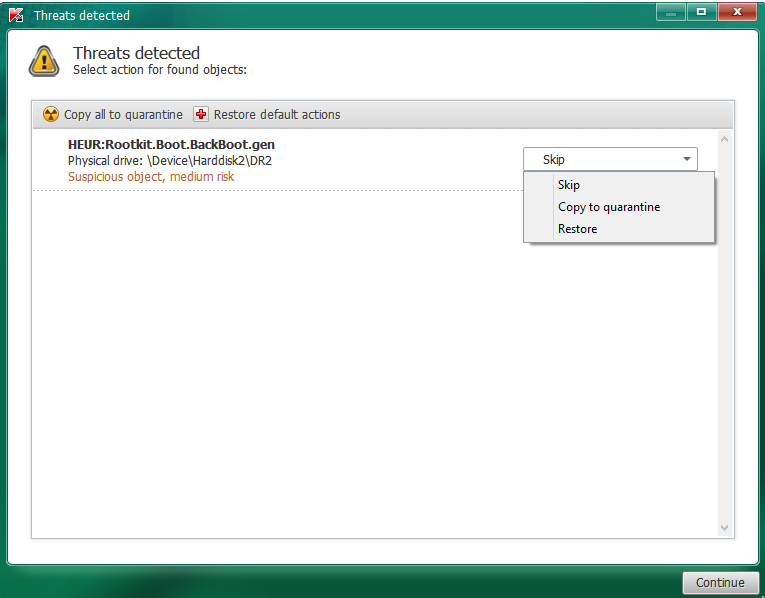Open the Skip action combo box
The image size is (765, 598).
click(600, 159)
